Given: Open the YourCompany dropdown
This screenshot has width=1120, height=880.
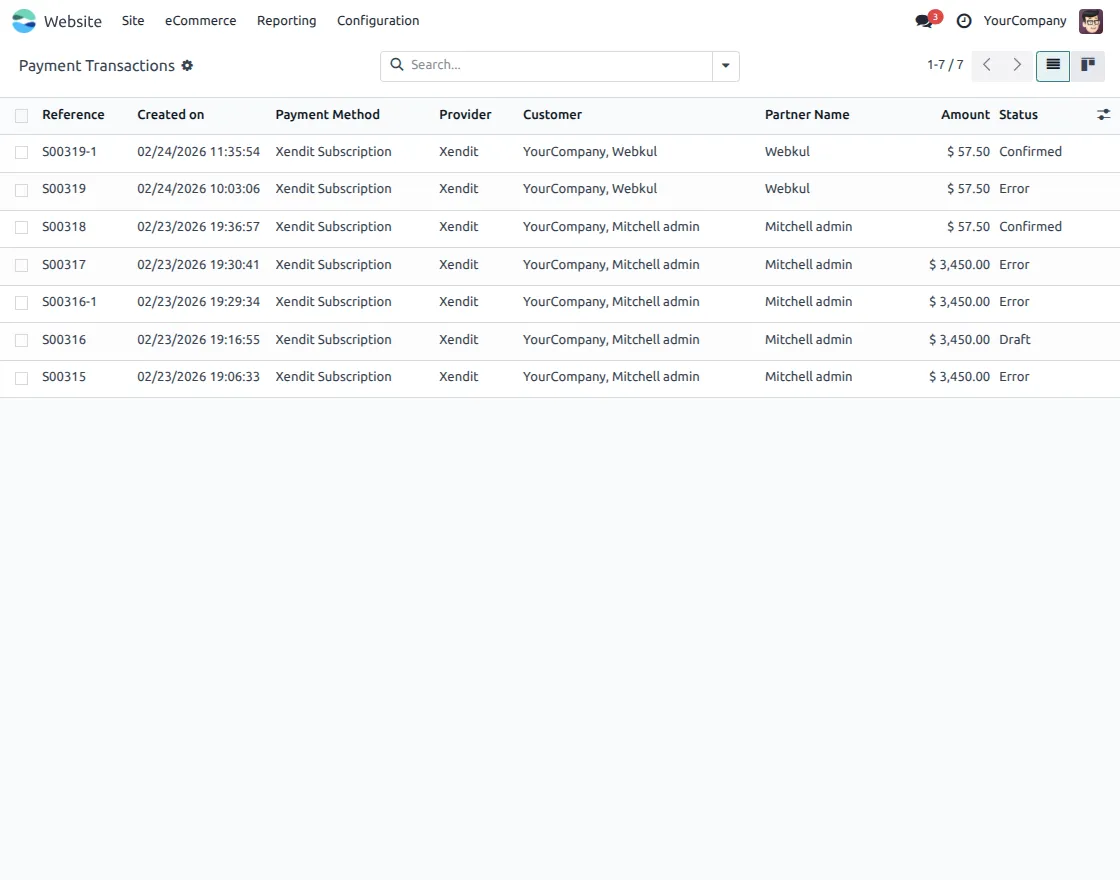Looking at the screenshot, I should (1025, 20).
